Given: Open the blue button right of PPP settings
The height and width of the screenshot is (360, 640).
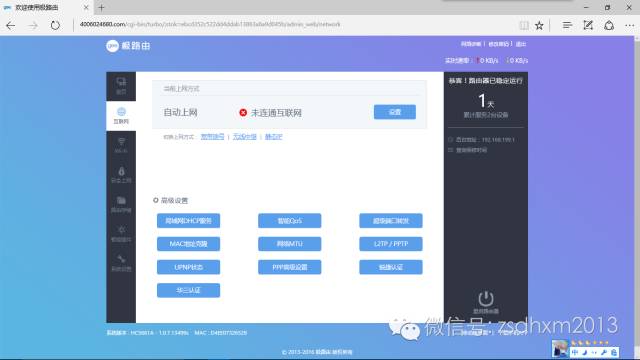Looking at the screenshot, I should click(x=391, y=267).
